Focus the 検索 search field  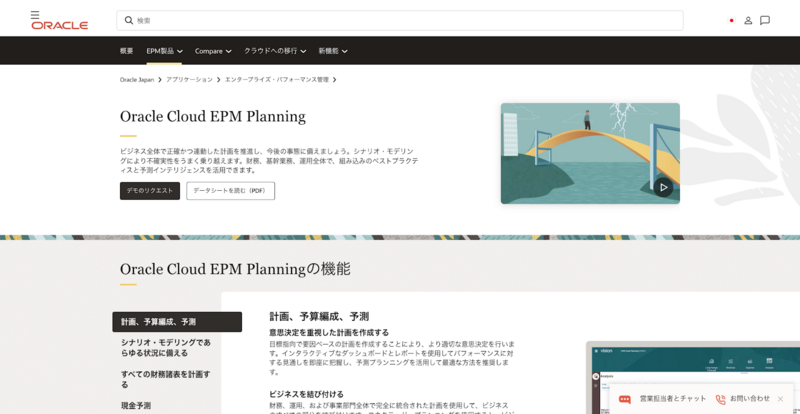(399, 20)
